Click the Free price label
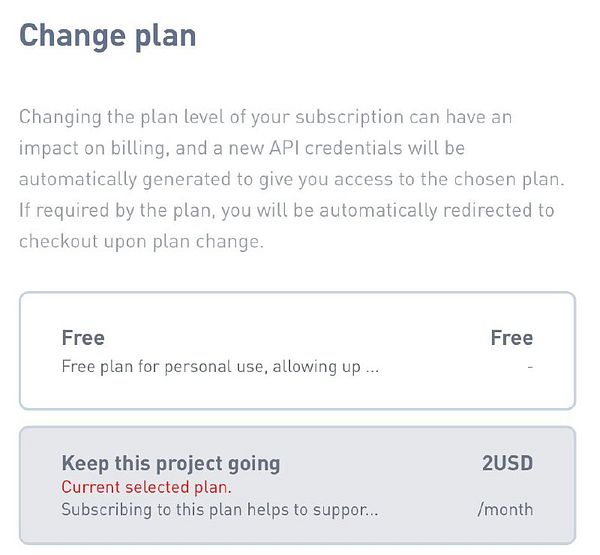This screenshot has width=600, height=555. click(511, 338)
